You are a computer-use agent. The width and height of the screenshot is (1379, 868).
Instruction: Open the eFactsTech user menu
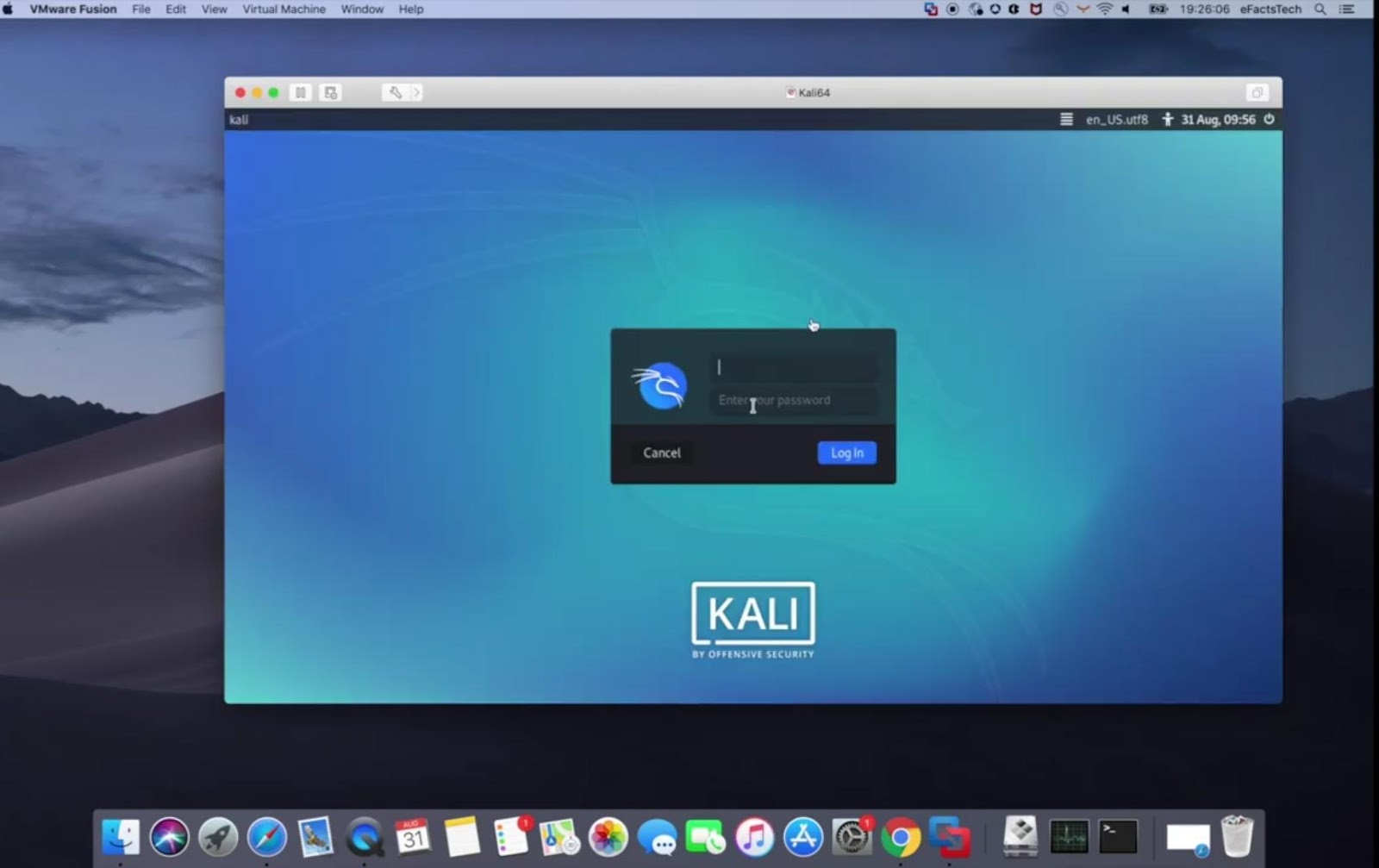[x=1270, y=9]
